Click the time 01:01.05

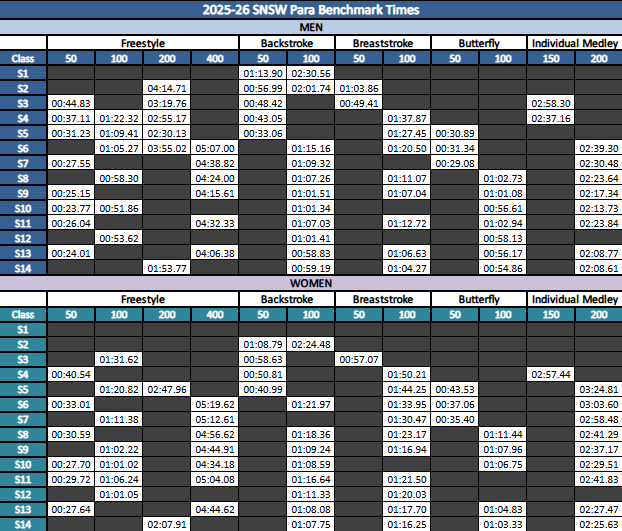tap(119, 495)
